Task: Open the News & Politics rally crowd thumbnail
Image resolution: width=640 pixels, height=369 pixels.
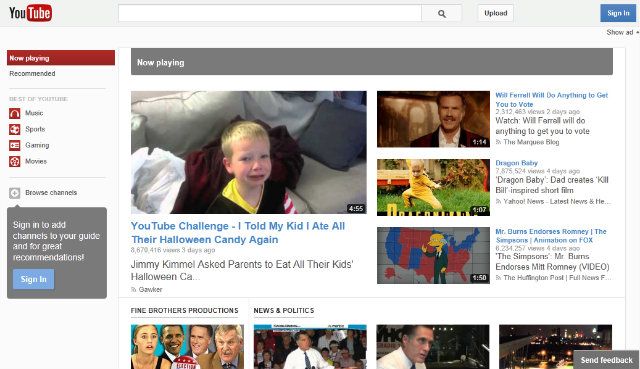Action: [x=310, y=347]
